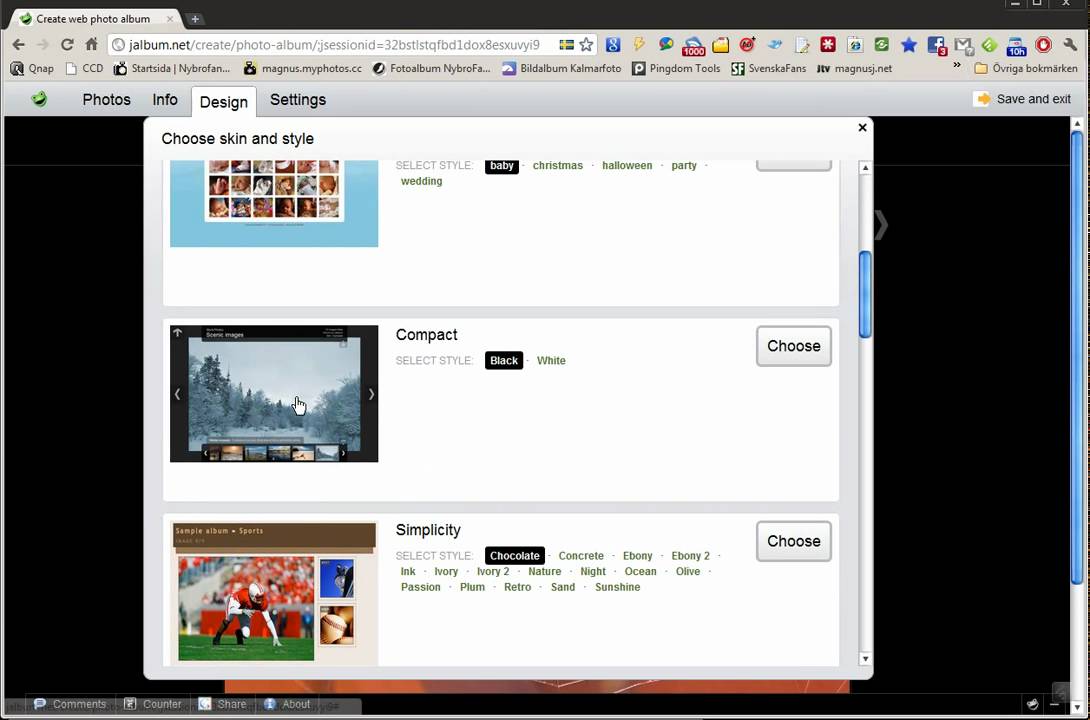Close the Choose skin dialog

coord(862,127)
